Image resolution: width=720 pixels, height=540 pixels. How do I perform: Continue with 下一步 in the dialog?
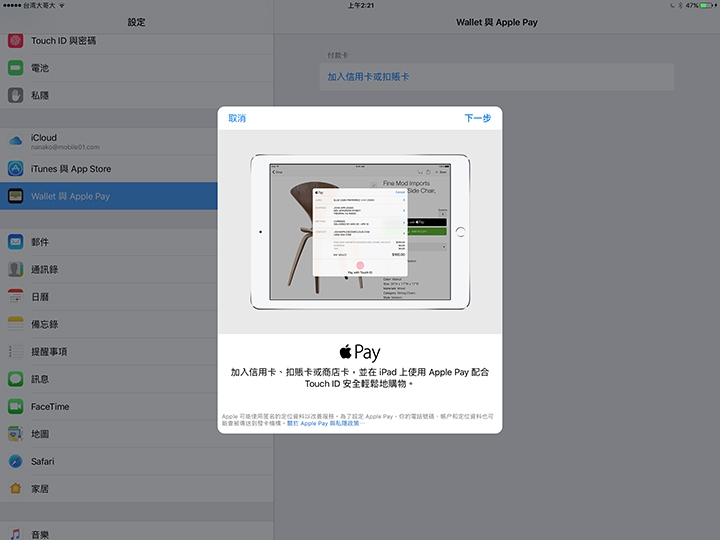tap(478, 118)
